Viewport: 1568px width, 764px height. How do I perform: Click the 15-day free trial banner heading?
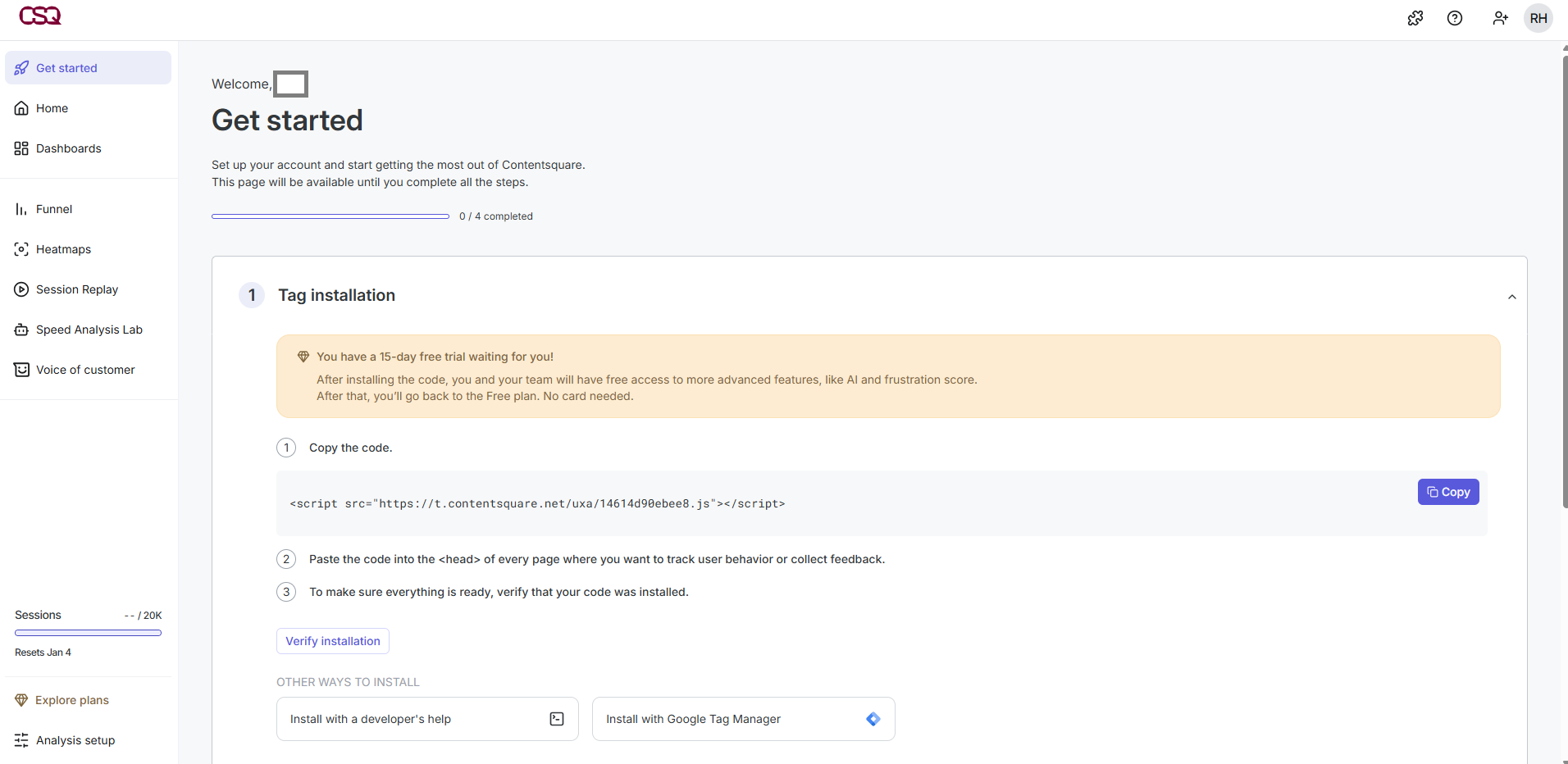[x=435, y=357]
